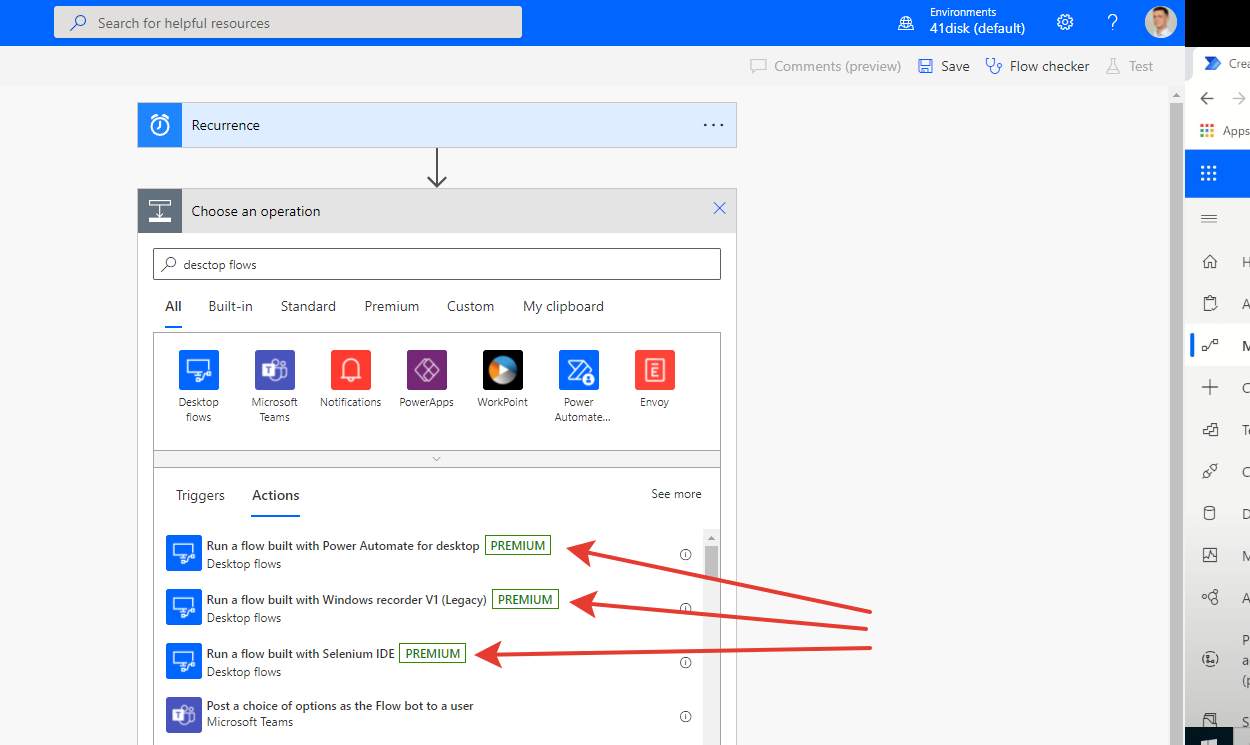1250x745 pixels.
Task: Select Run a flow built with Selenium IDE
Action: point(300,654)
